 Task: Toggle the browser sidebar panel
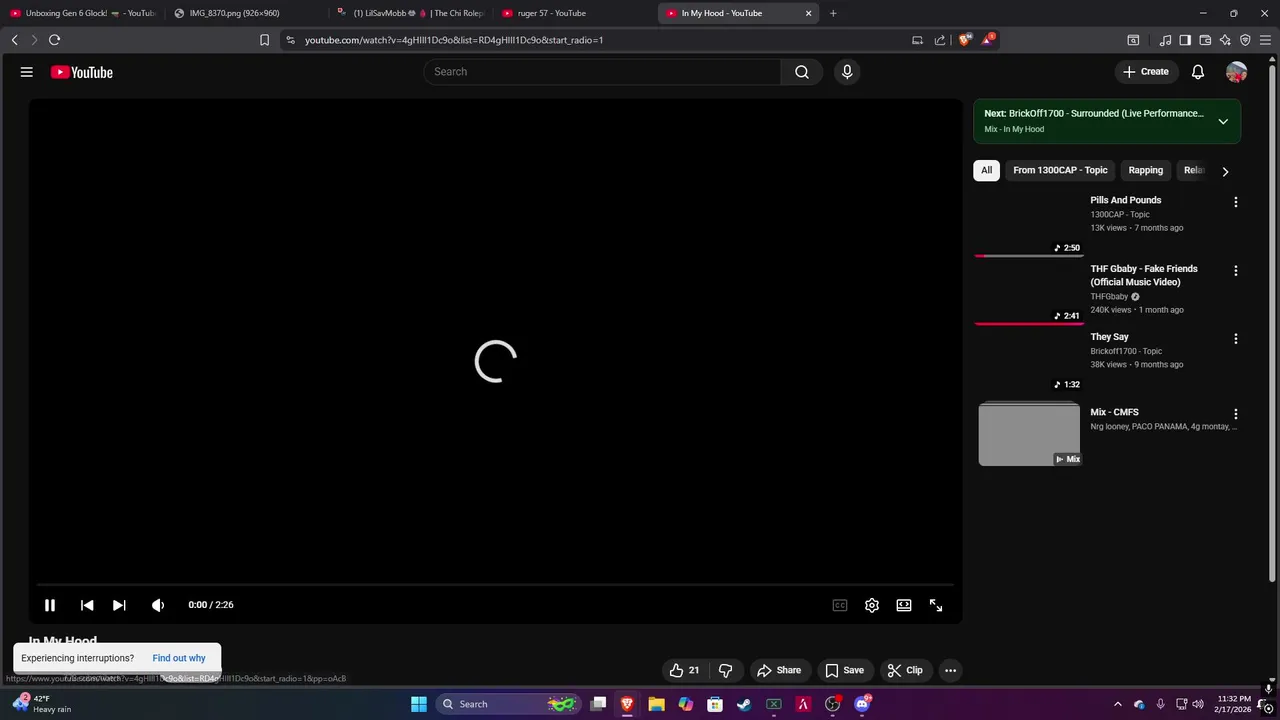[1185, 40]
